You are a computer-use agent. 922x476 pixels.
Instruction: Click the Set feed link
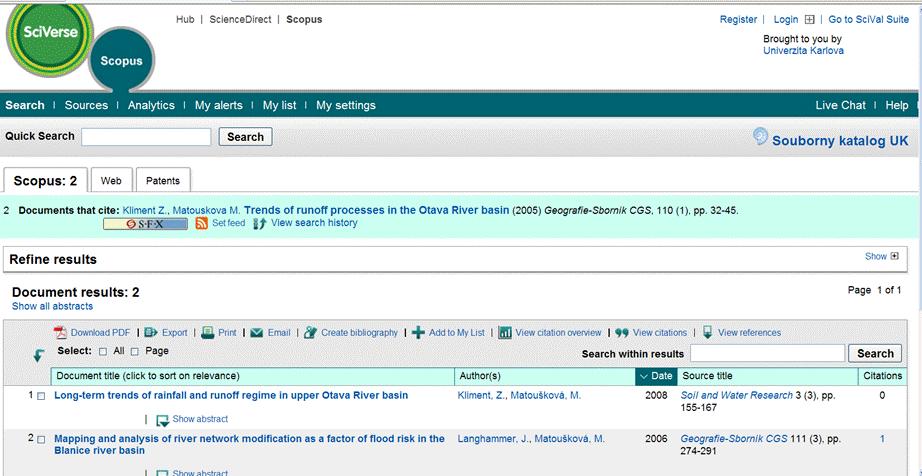[x=229, y=223]
